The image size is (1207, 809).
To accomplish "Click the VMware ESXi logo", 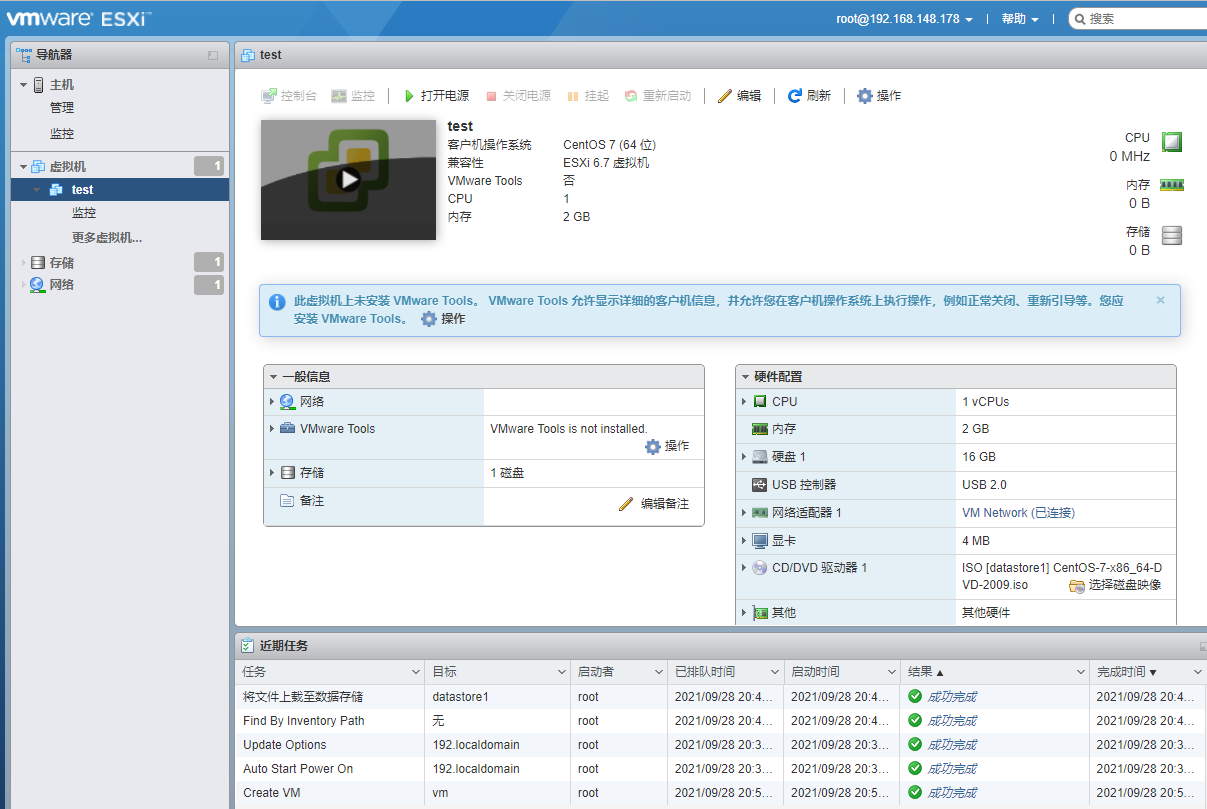I will tap(80, 18).
